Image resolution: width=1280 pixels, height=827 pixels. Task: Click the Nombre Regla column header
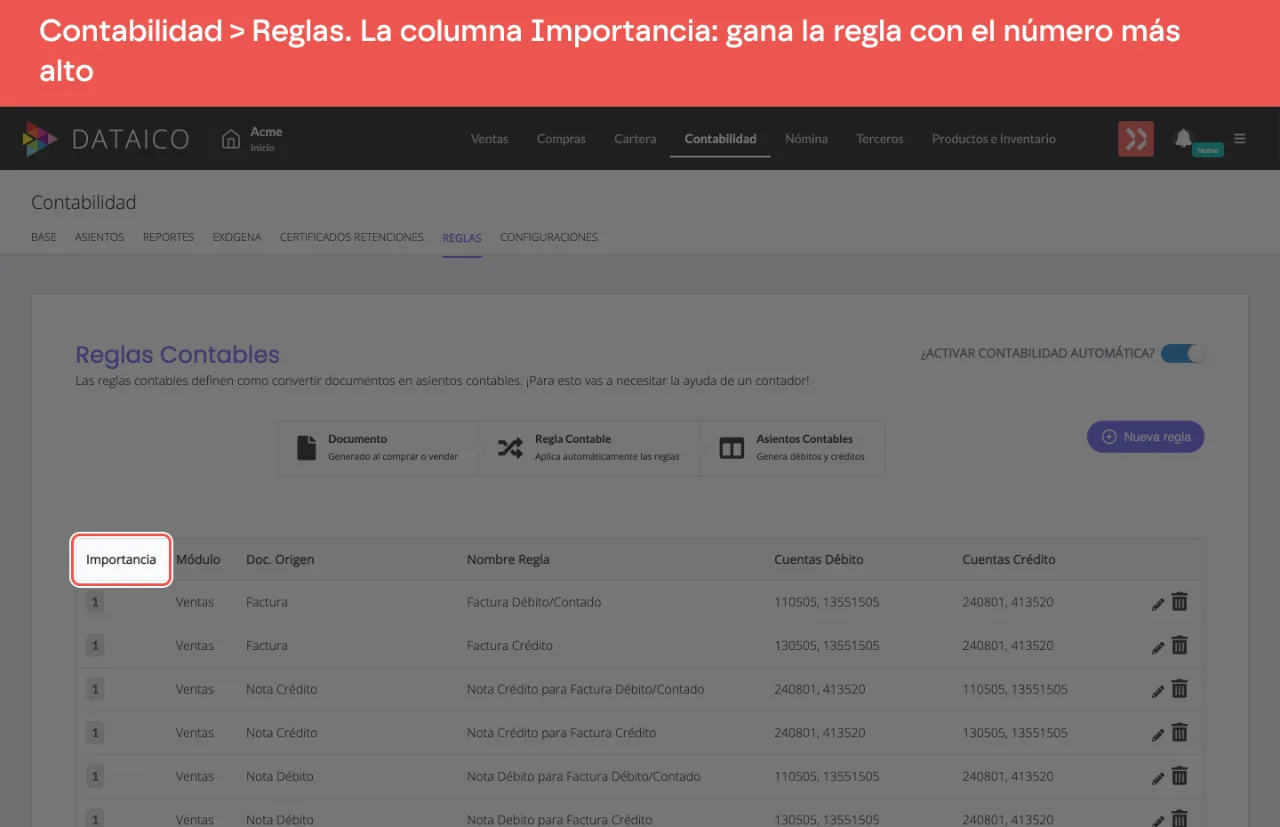coord(508,559)
